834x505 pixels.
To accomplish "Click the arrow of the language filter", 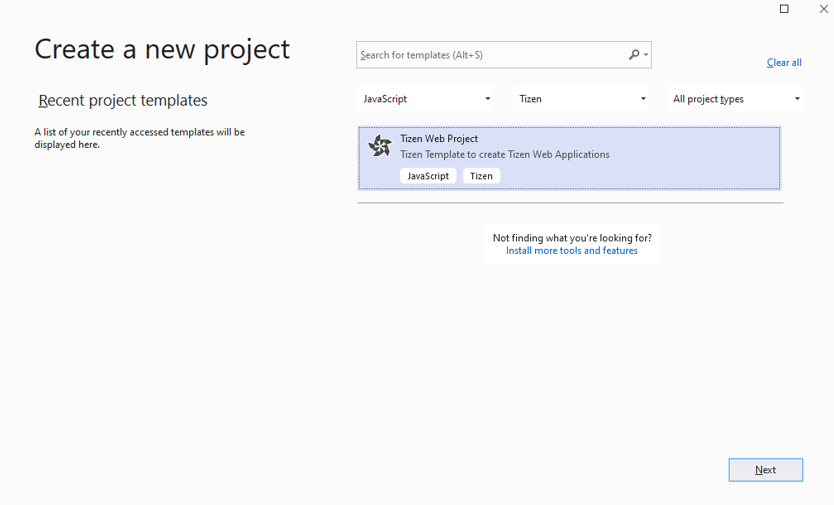I will coord(488,99).
